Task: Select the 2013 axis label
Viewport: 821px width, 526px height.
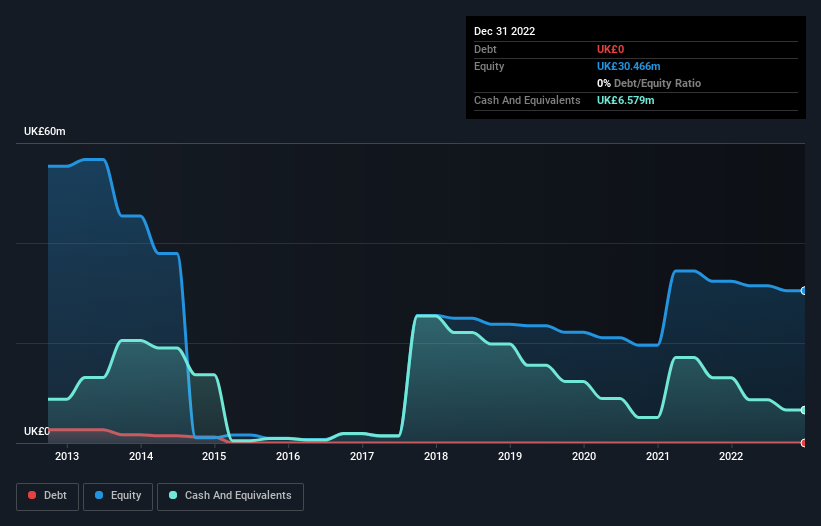Action: click(67, 456)
